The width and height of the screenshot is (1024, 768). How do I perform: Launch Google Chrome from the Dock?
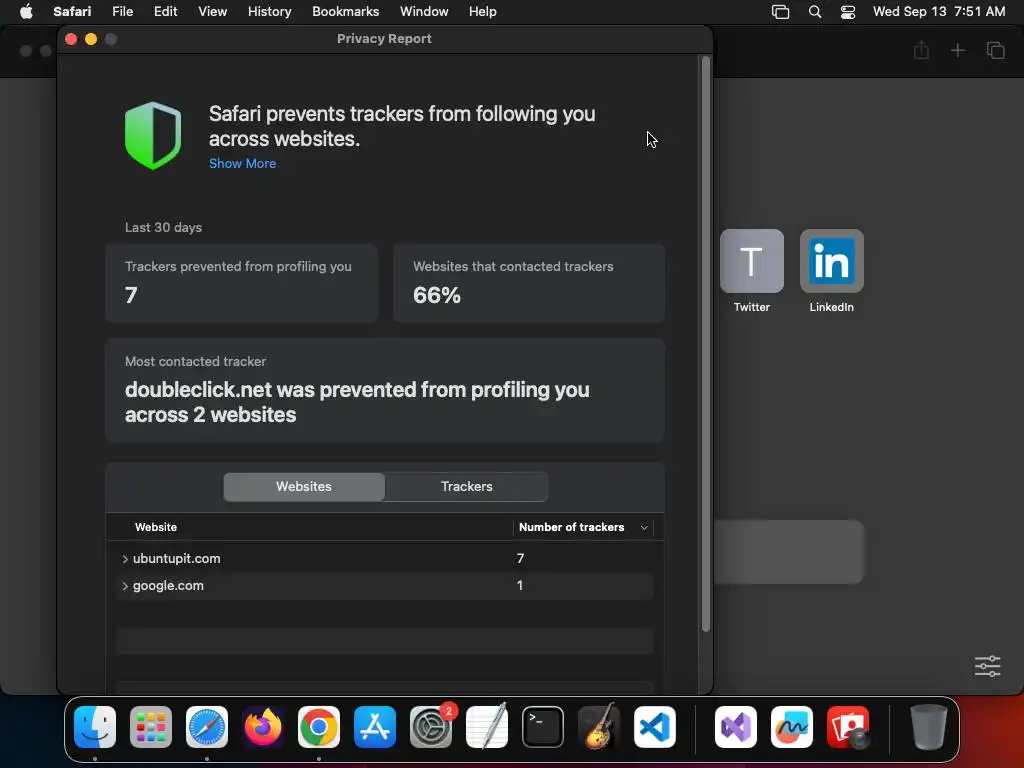click(319, 727)
